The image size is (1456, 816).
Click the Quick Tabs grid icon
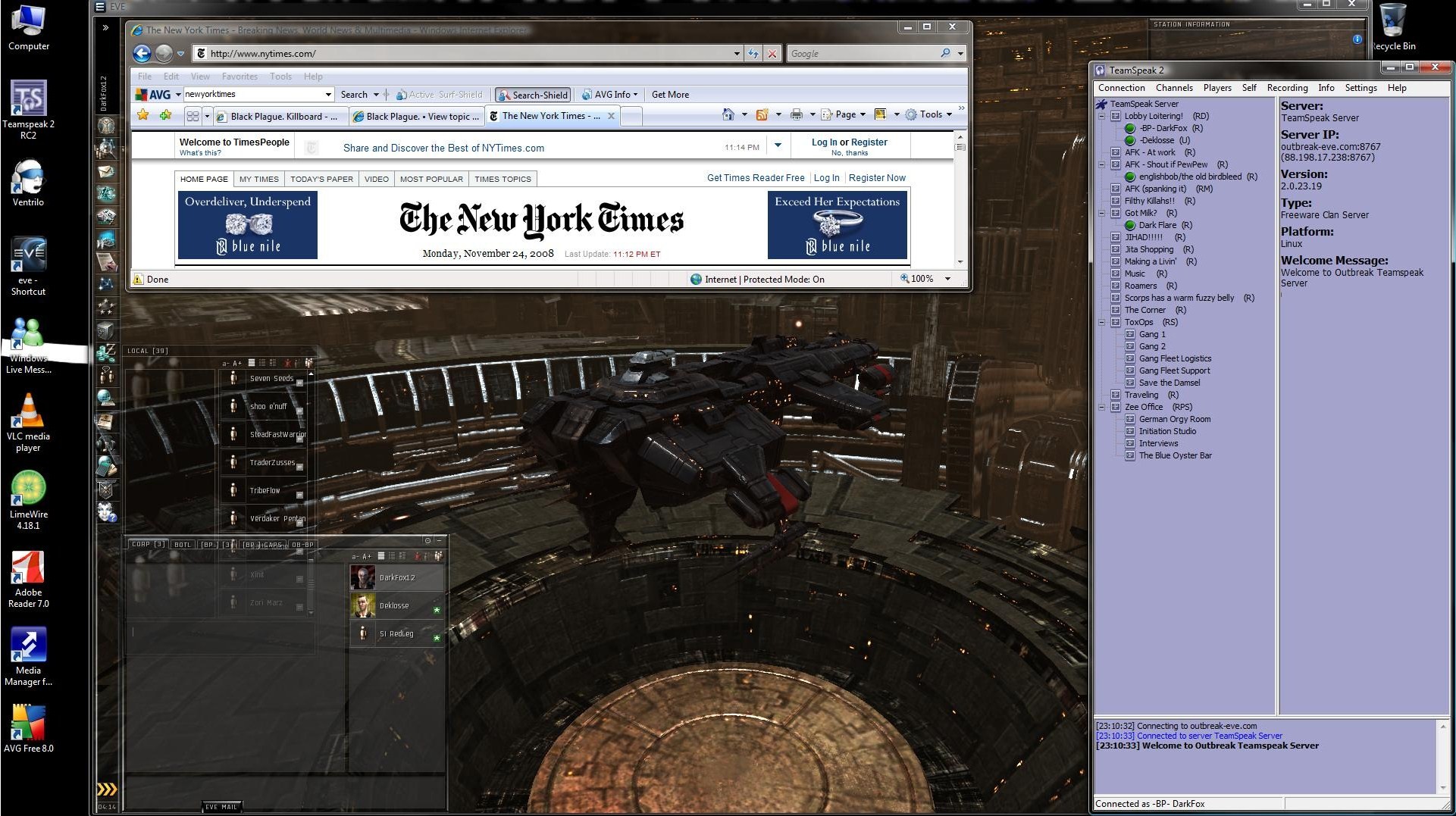coord(193,116)
